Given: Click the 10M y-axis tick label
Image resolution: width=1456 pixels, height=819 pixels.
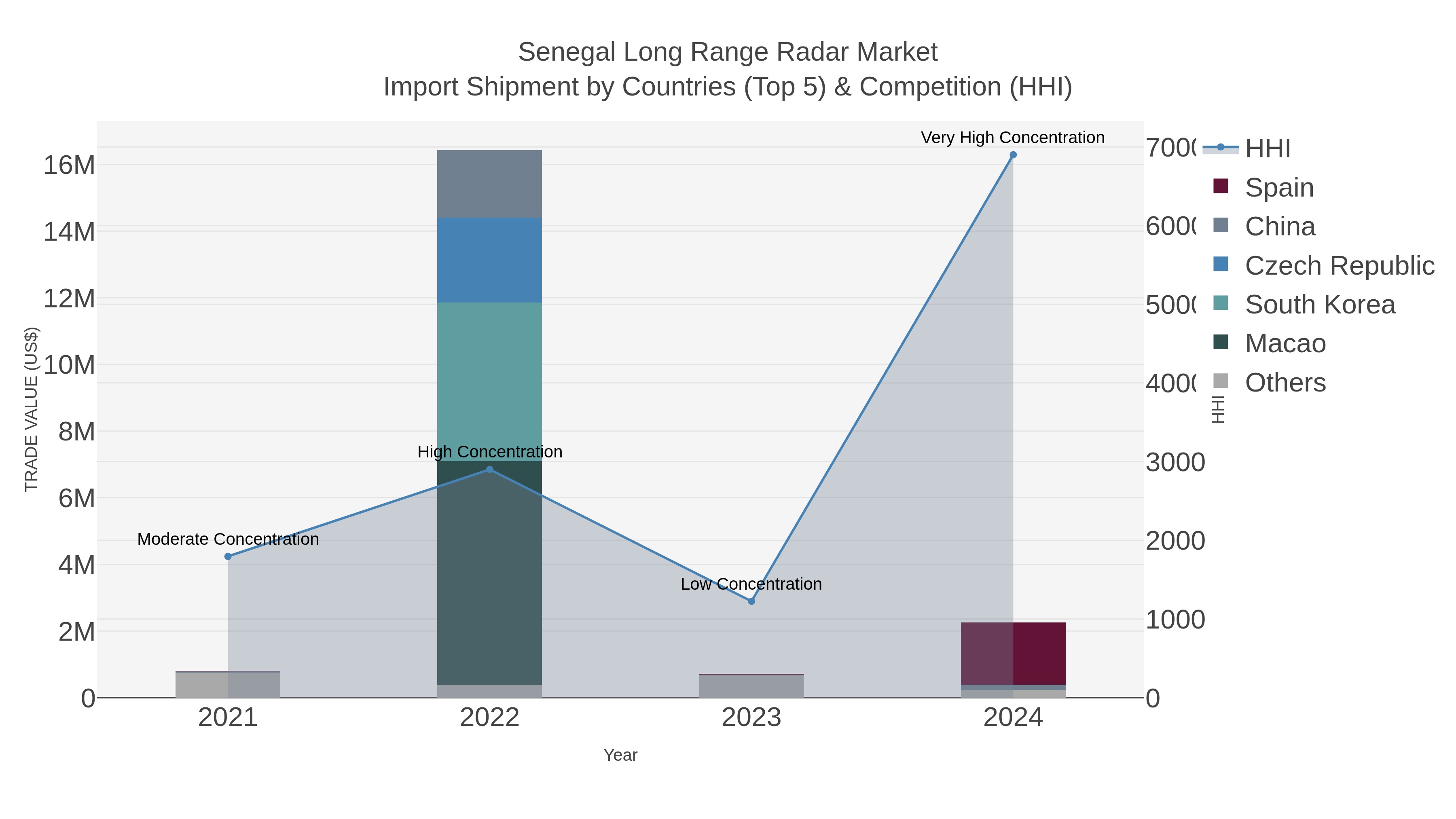Looking at the screenshot, I should (x=69, y=365).
